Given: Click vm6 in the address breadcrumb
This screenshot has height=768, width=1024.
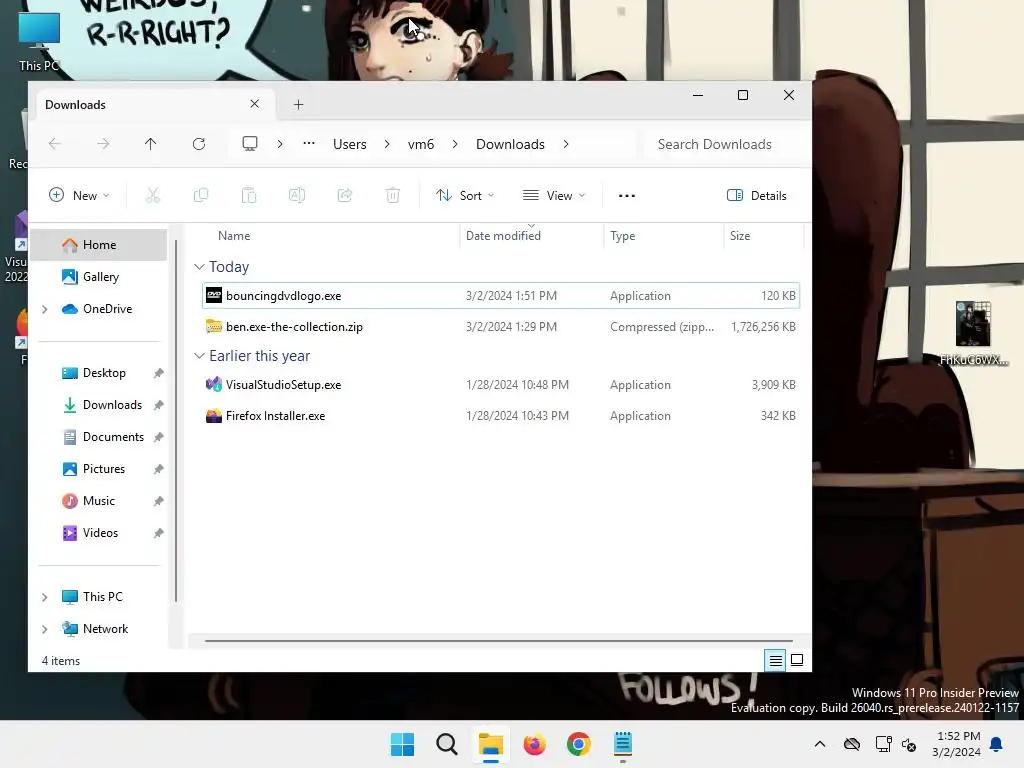Looking at the screenshot, I should 421,144.
